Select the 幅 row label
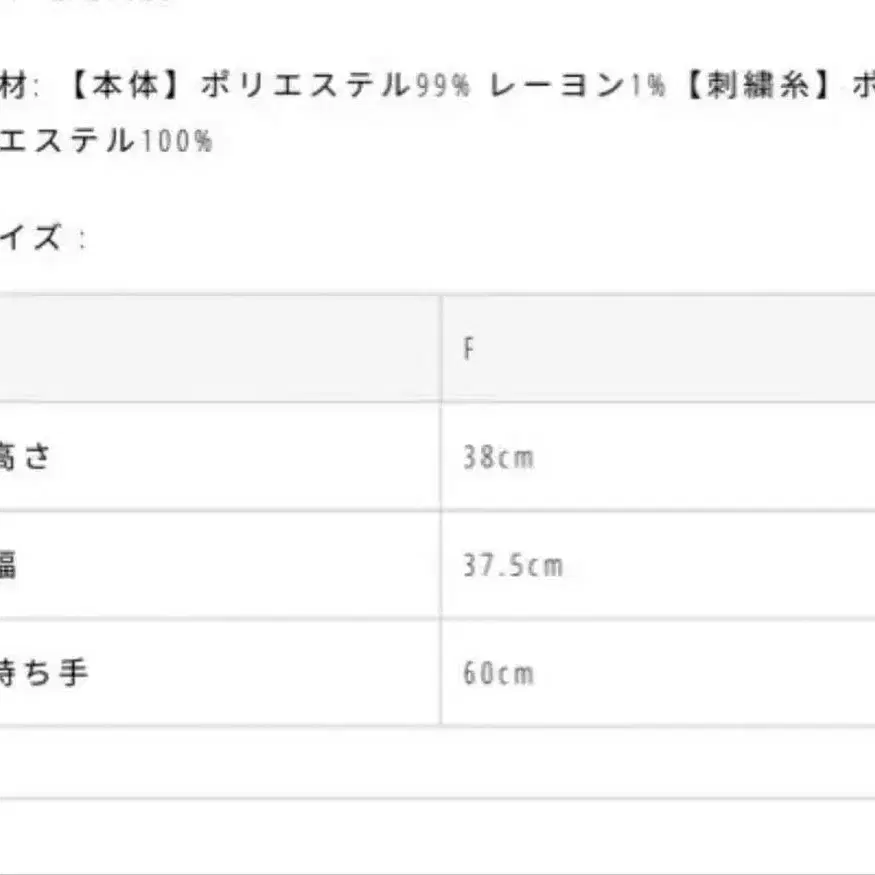This screenshot has width=875, height=875. click(x=8, y=565)
